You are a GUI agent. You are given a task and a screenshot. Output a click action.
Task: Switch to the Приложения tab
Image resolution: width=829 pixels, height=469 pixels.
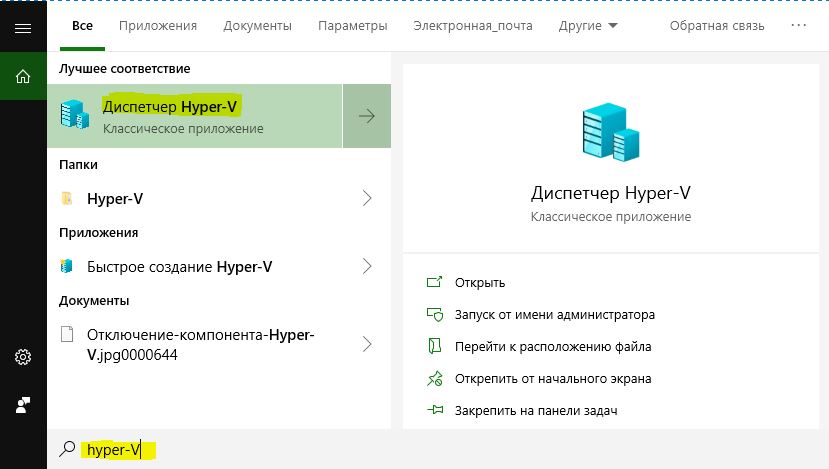point(158,26)
